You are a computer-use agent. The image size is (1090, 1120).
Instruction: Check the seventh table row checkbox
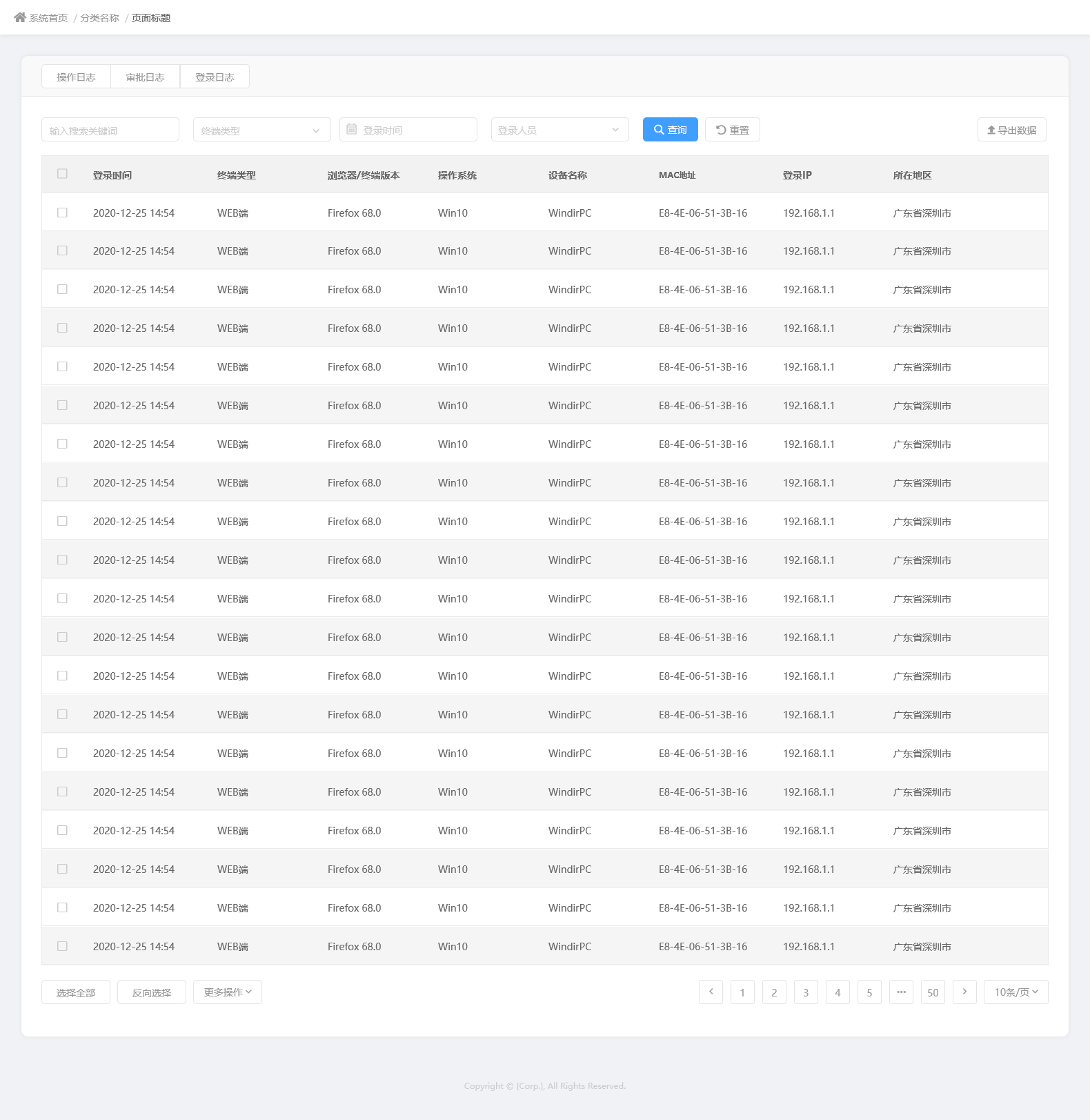[62, 444]
